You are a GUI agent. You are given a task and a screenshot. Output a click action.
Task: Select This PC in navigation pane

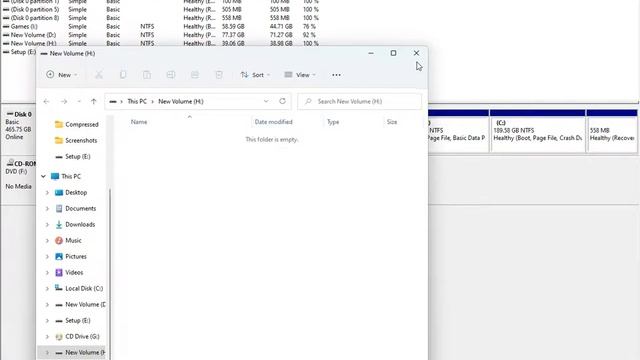coord(65,176)
